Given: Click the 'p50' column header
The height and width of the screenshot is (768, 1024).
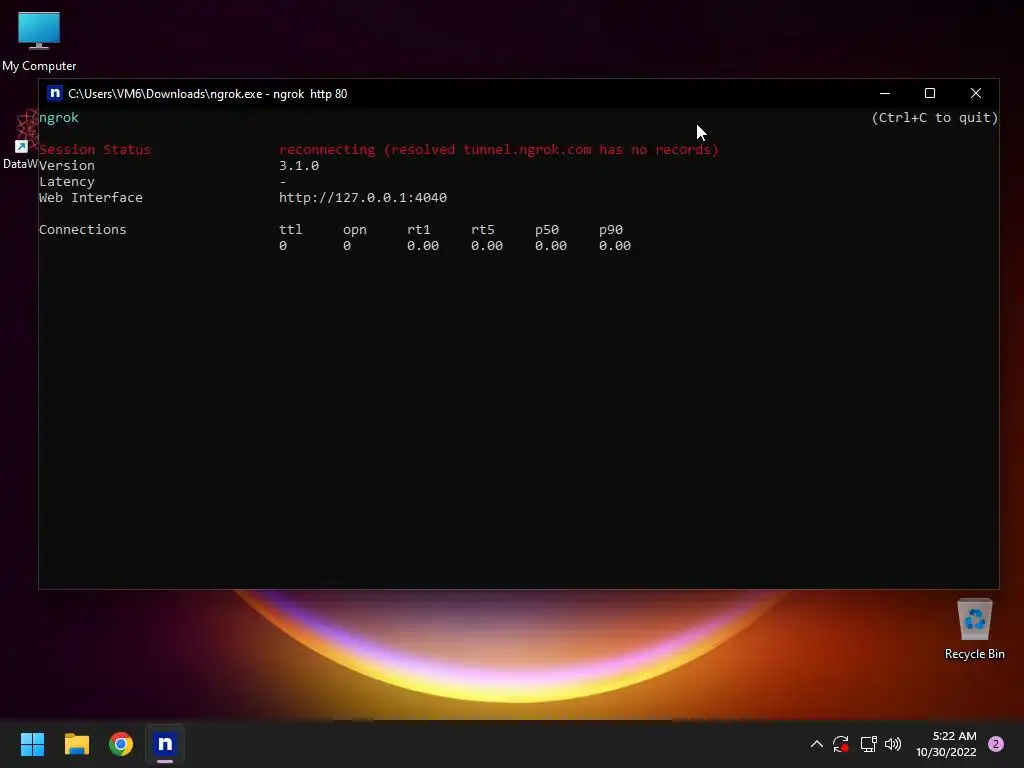Looking at the screenshot, I should point(547,229).
